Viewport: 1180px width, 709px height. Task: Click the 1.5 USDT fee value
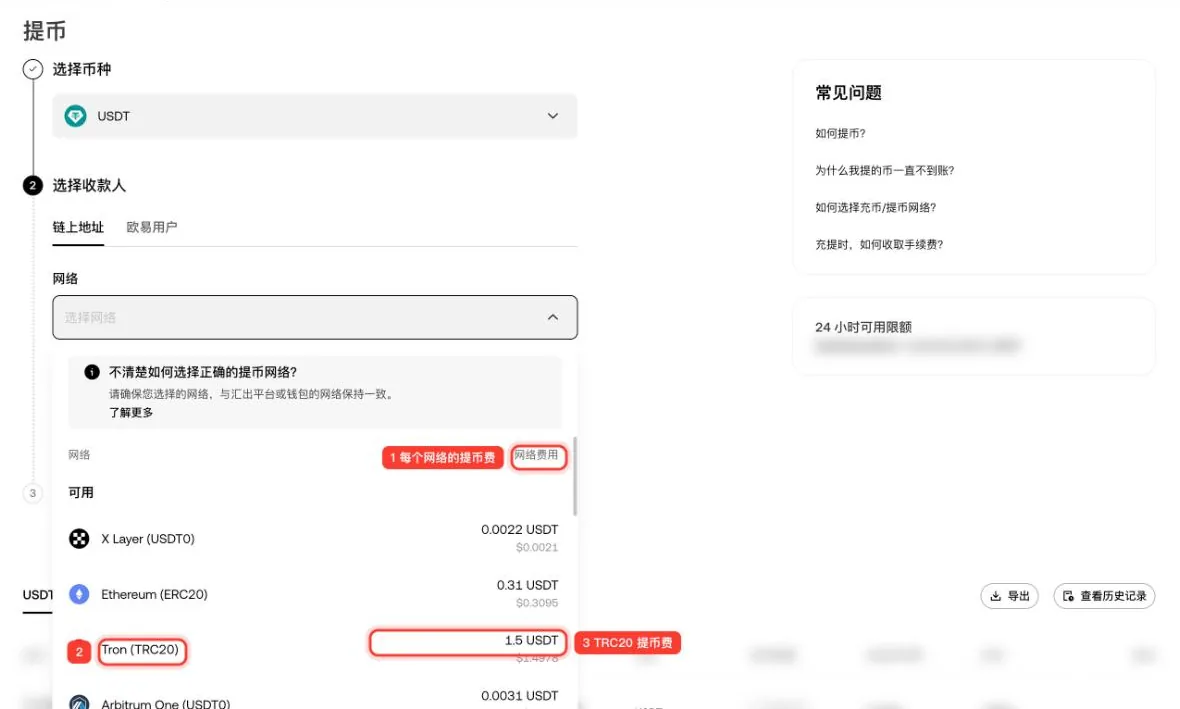pos(531,641)
